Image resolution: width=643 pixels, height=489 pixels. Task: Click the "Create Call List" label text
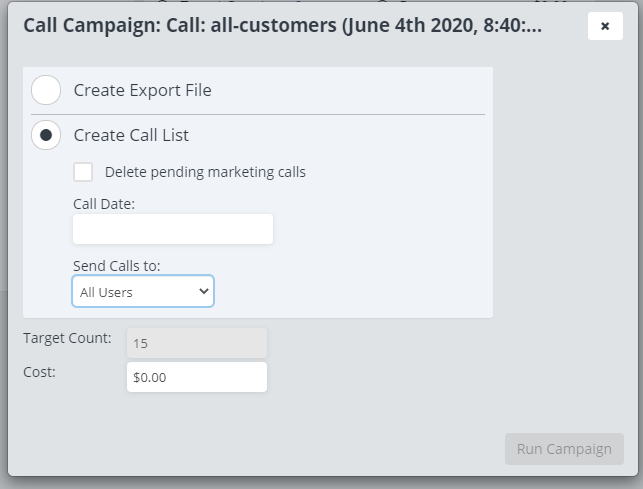(x=131, y=135)
